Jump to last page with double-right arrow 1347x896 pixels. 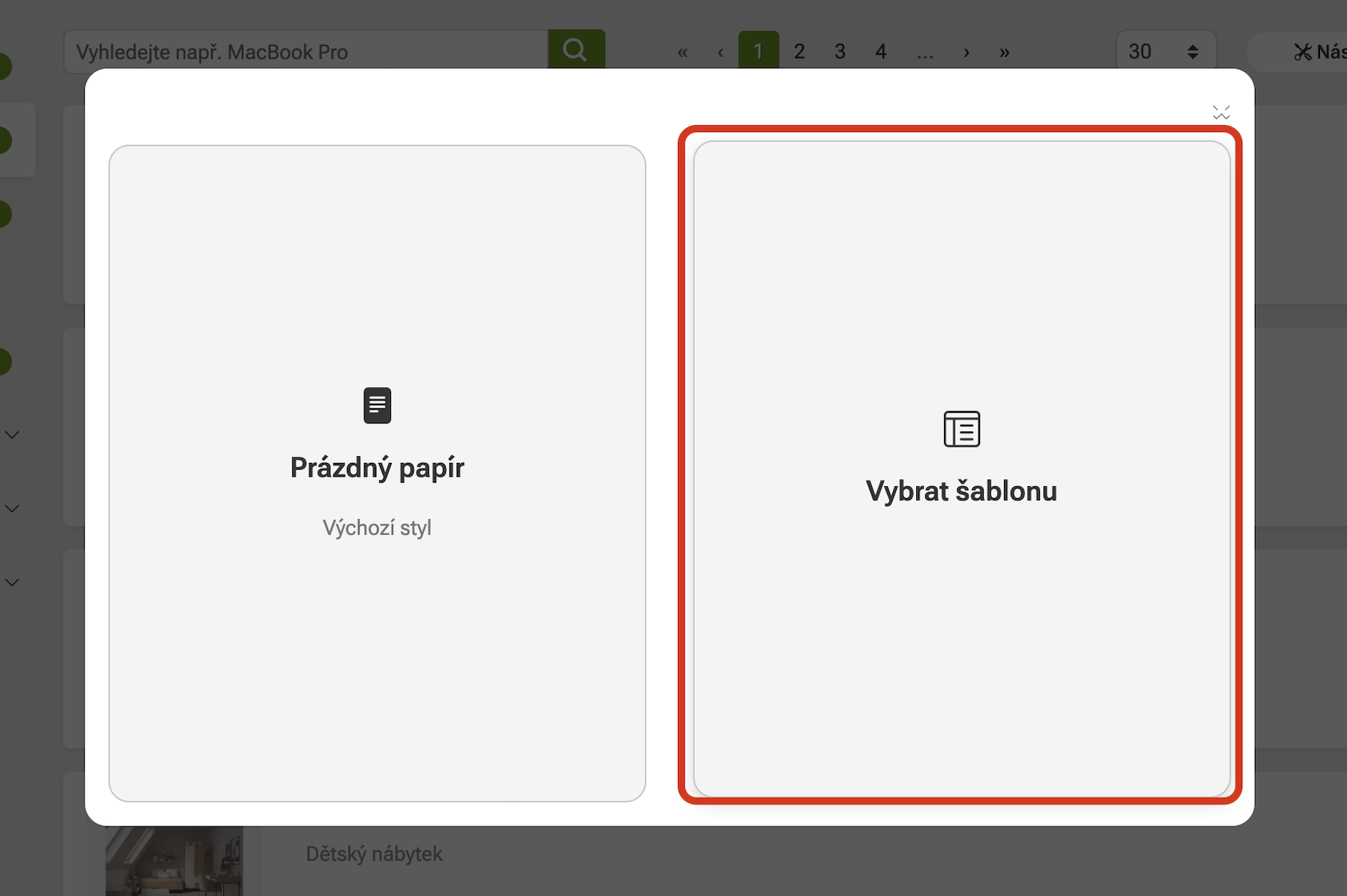(x=1004, y=52)
